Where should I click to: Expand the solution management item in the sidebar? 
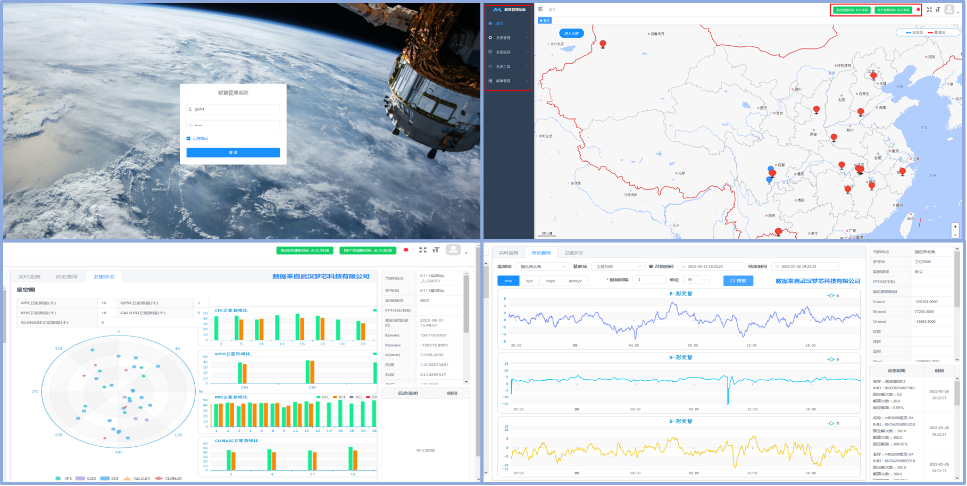508,81
